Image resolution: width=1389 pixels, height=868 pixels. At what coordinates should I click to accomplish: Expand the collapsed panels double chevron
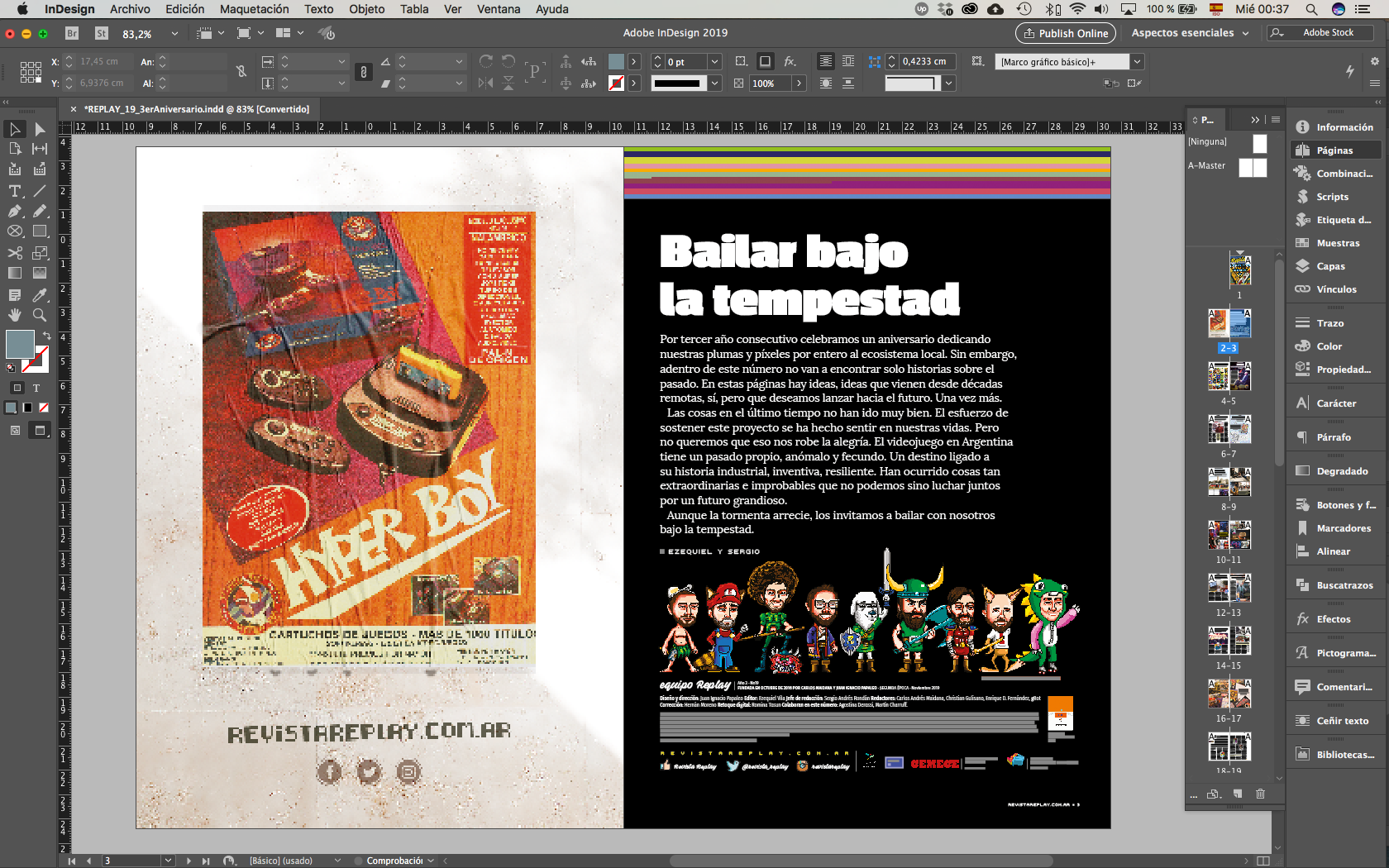pyautogui.click(x=1378, y=102)
